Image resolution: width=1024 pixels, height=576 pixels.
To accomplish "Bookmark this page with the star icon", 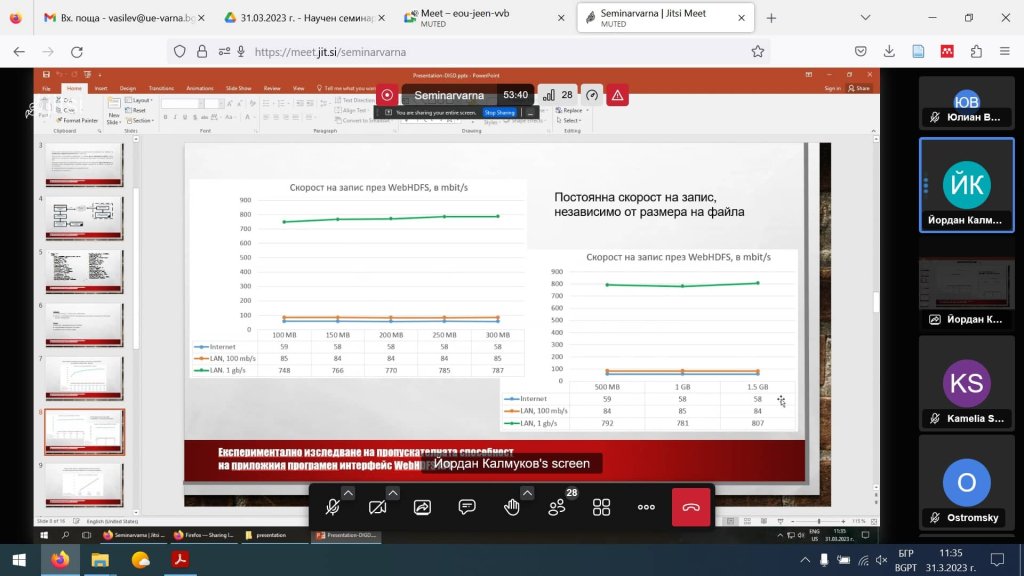I will (758, 52).
